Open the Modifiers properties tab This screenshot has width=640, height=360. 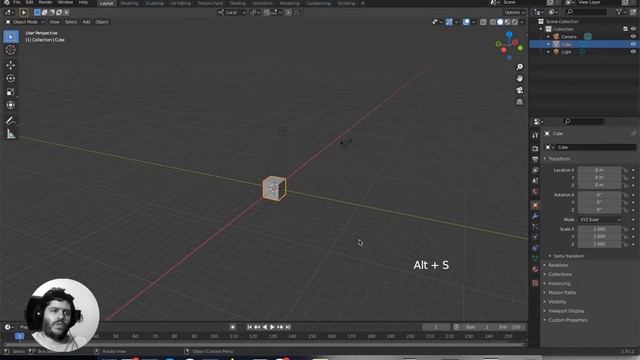[x=535, y=216]
